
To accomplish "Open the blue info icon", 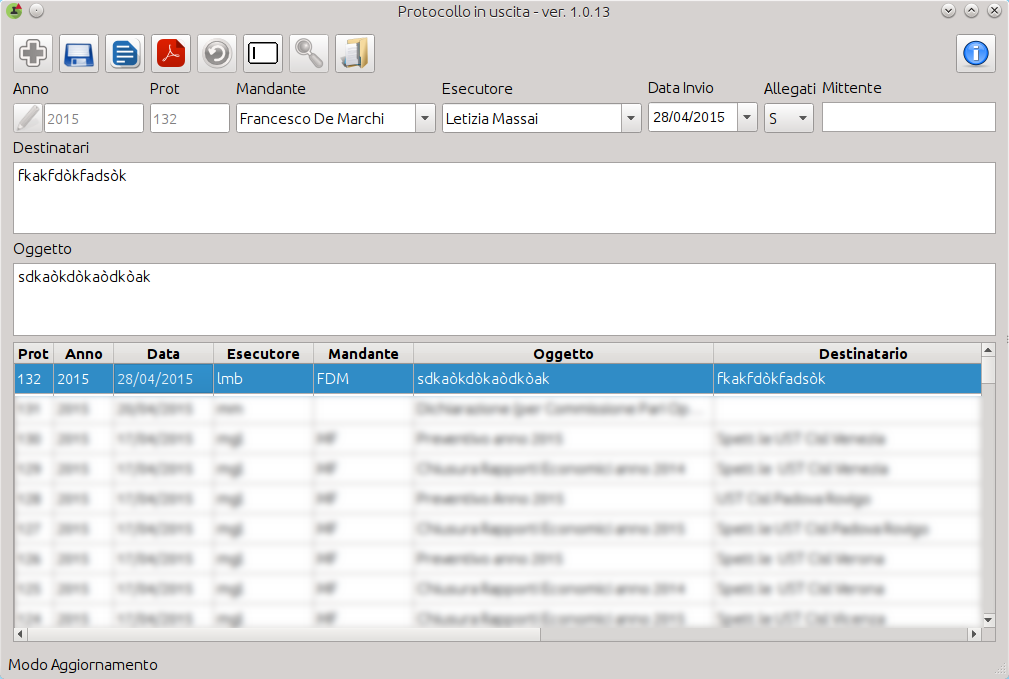I will 976,53.
